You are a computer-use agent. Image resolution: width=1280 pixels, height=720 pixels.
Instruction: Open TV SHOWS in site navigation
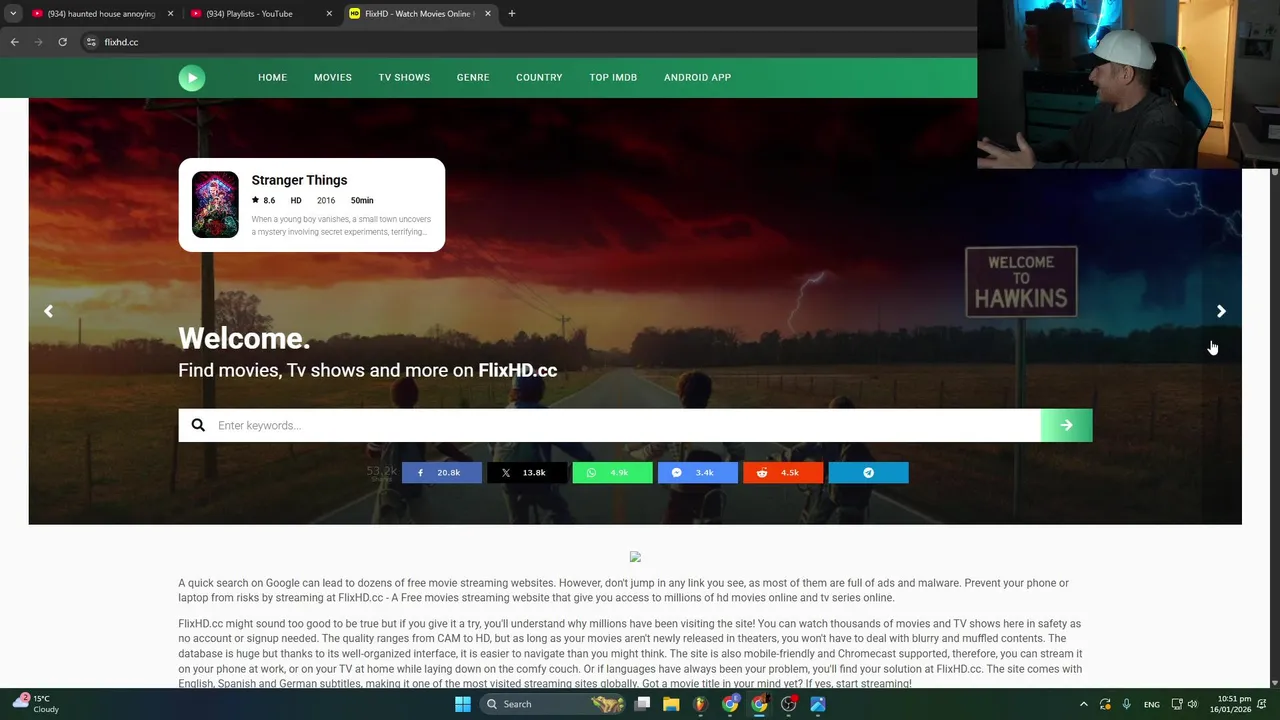[404, 77]
